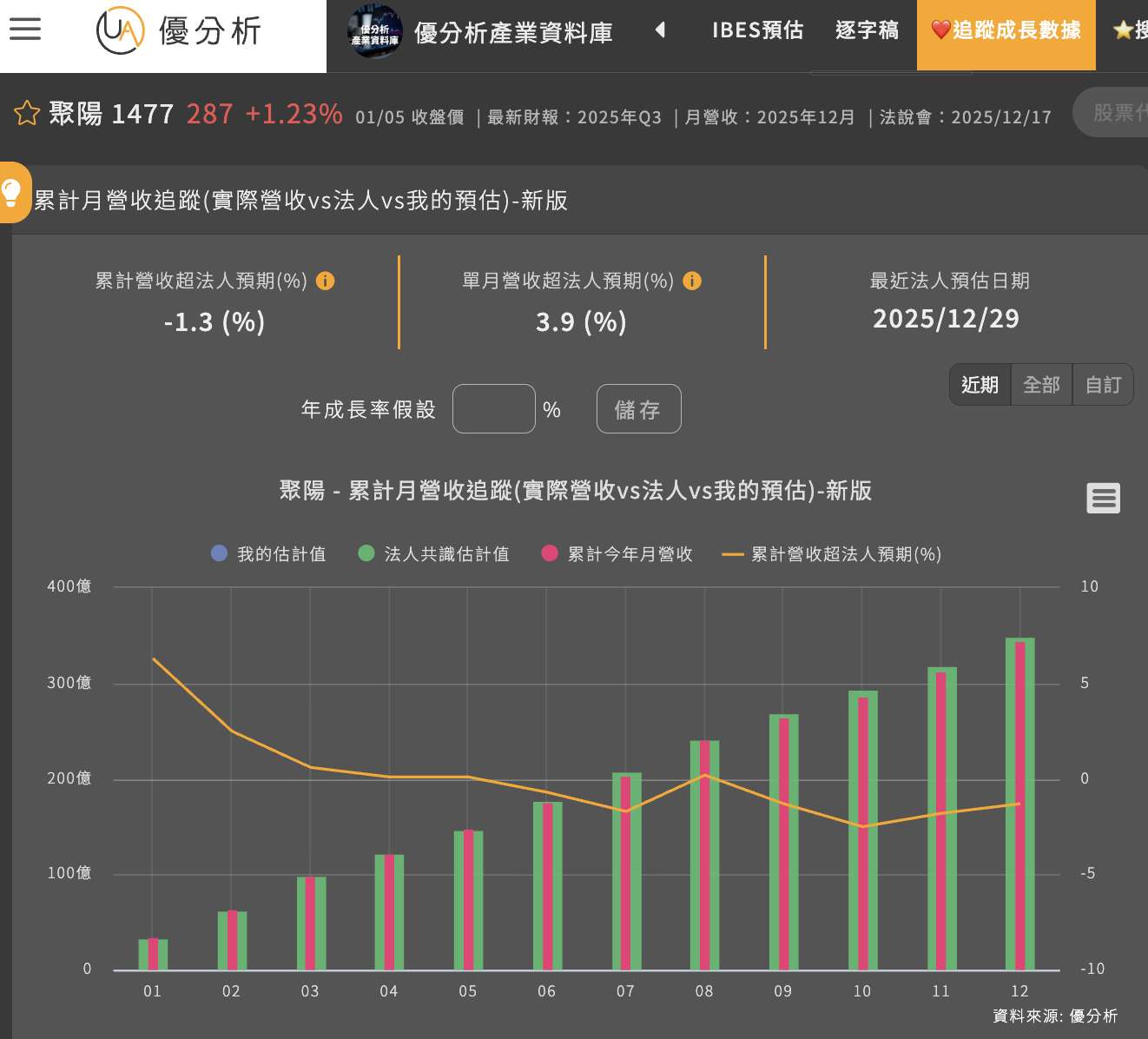Image resolution: width=1148 pixels, height=1039 pixels.
Task: Click the 優分析產業資料庫 channel avatar
Action: [374, 31]
